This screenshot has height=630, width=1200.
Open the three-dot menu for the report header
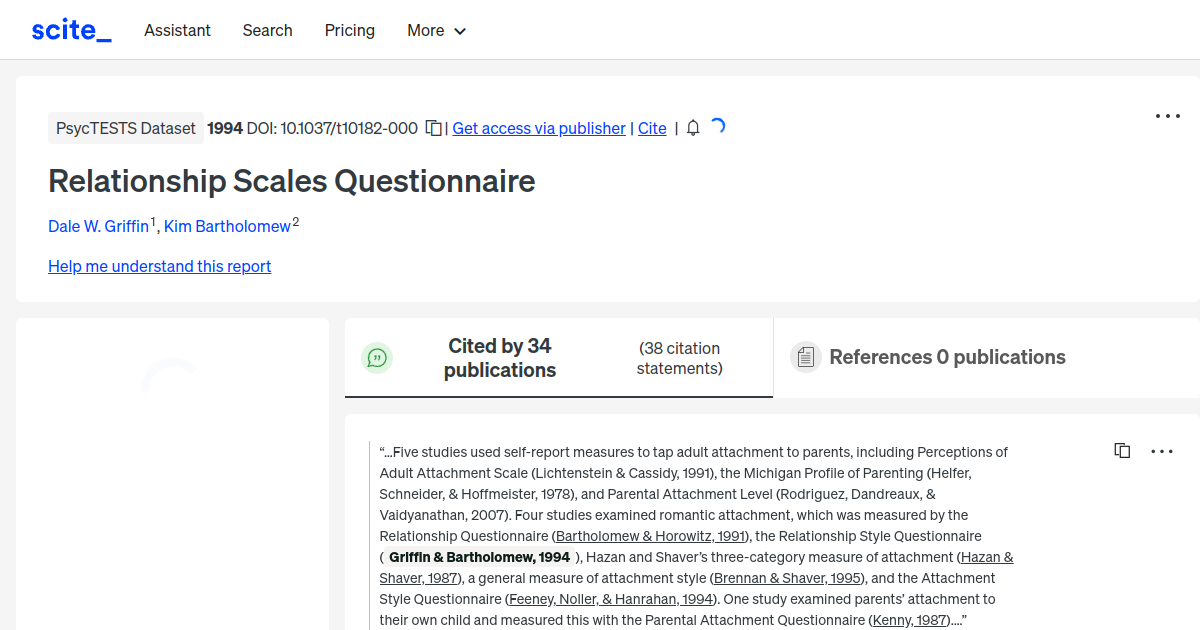(x=1167, y=116)
